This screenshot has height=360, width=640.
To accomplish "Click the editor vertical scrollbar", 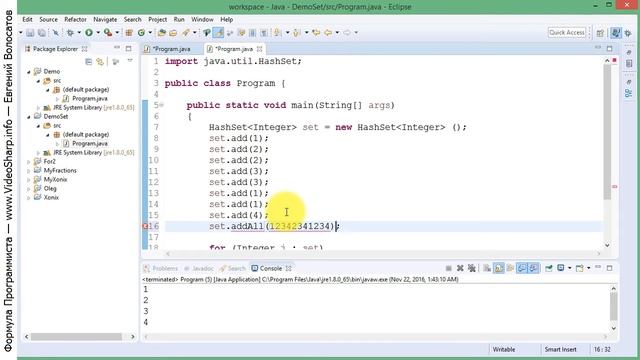I will point(607,133).
